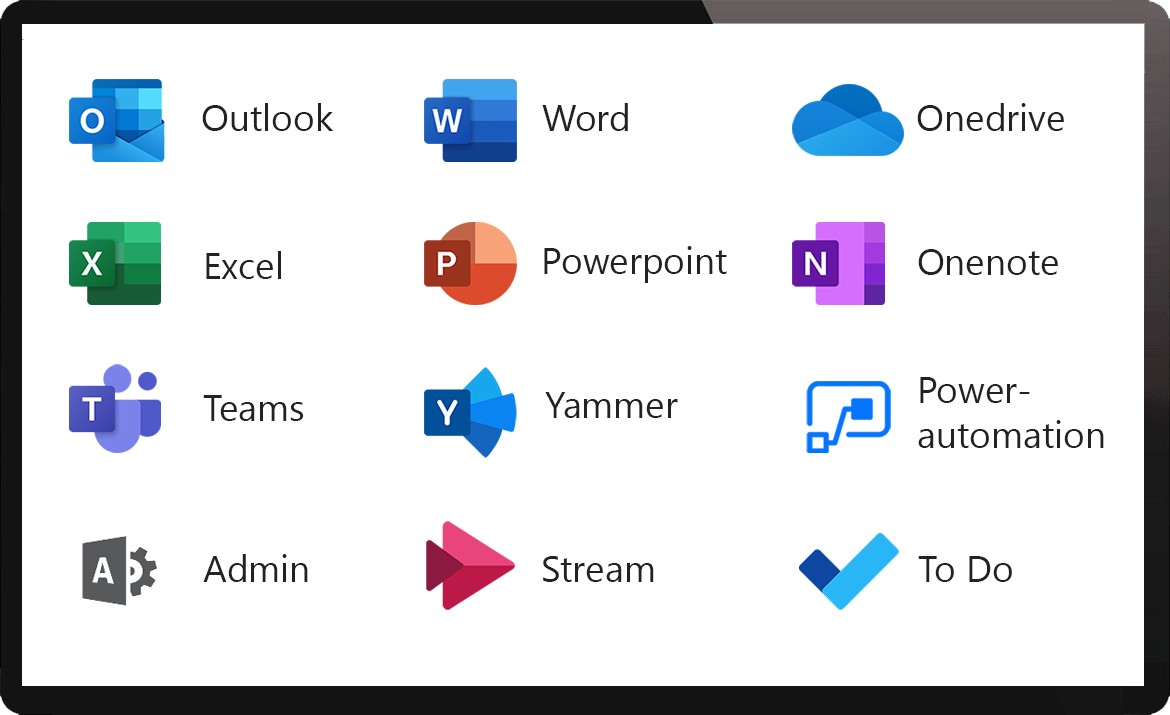Screen dimensions: 1170x715
Task: Open the Outlook app icon
Action: 115,118
